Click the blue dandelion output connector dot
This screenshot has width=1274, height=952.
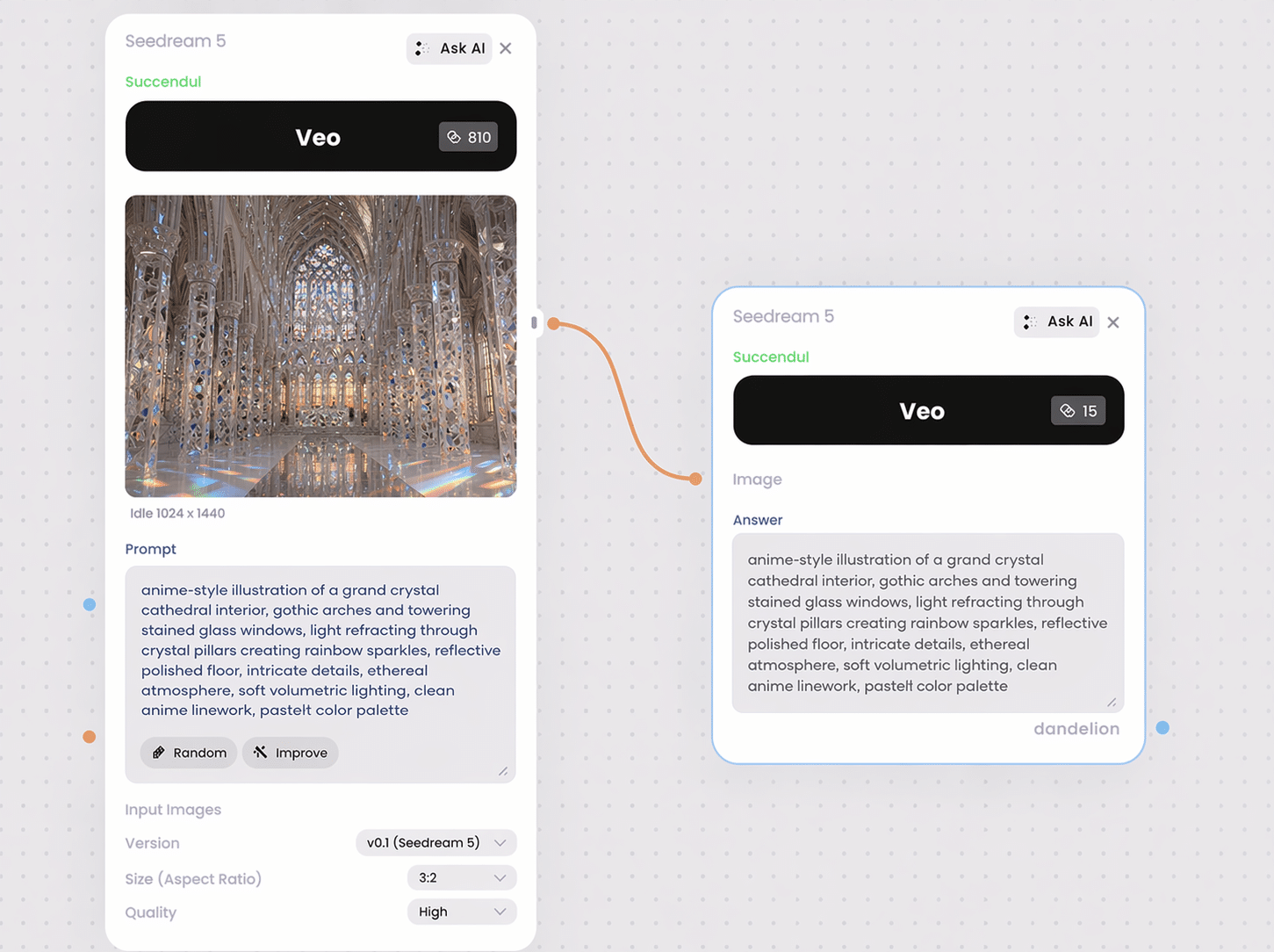pyautogui.click(x=1162, y=728)
